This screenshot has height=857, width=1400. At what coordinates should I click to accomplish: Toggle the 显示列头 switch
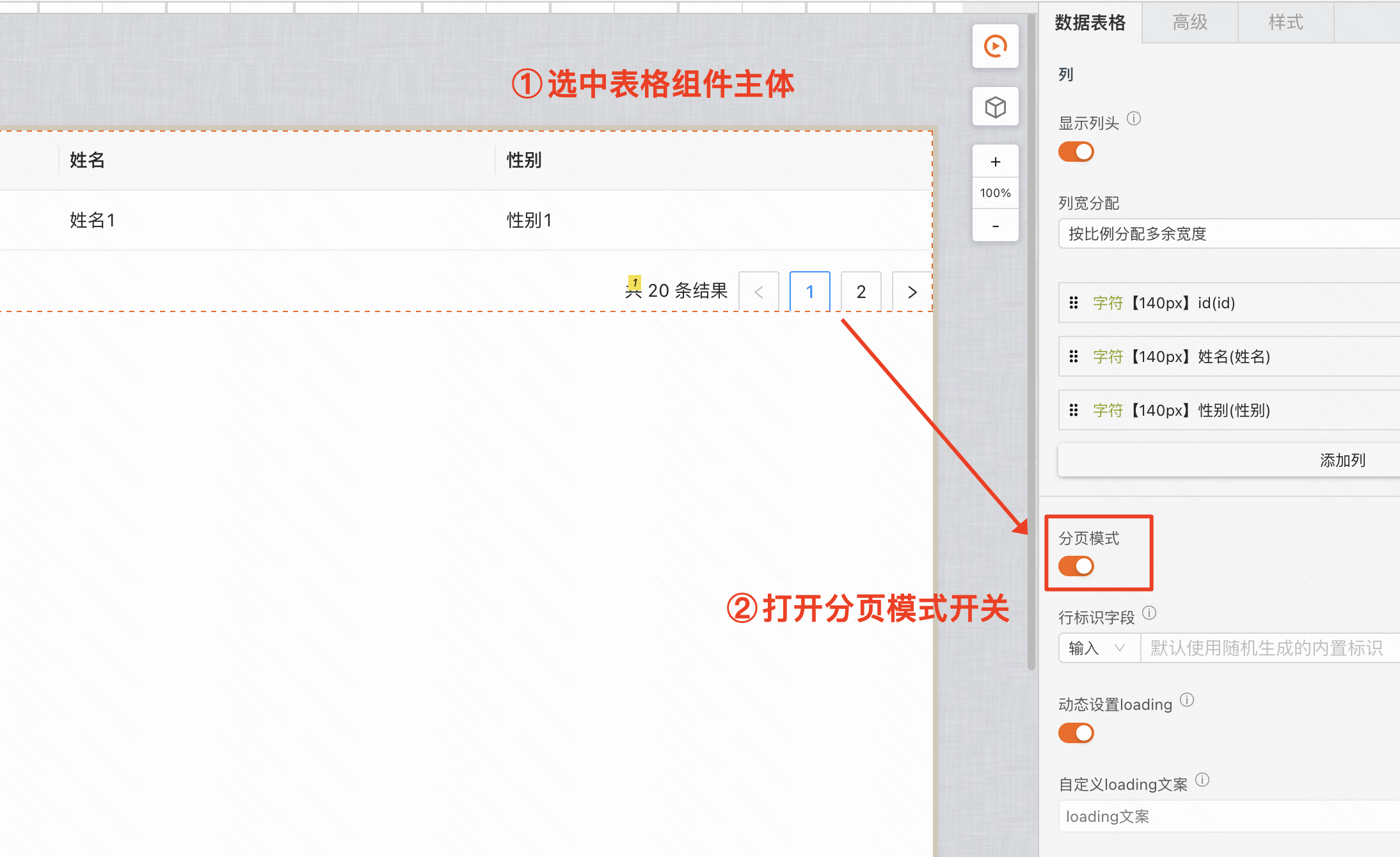pyautogui.click(x=1076, y=152)
